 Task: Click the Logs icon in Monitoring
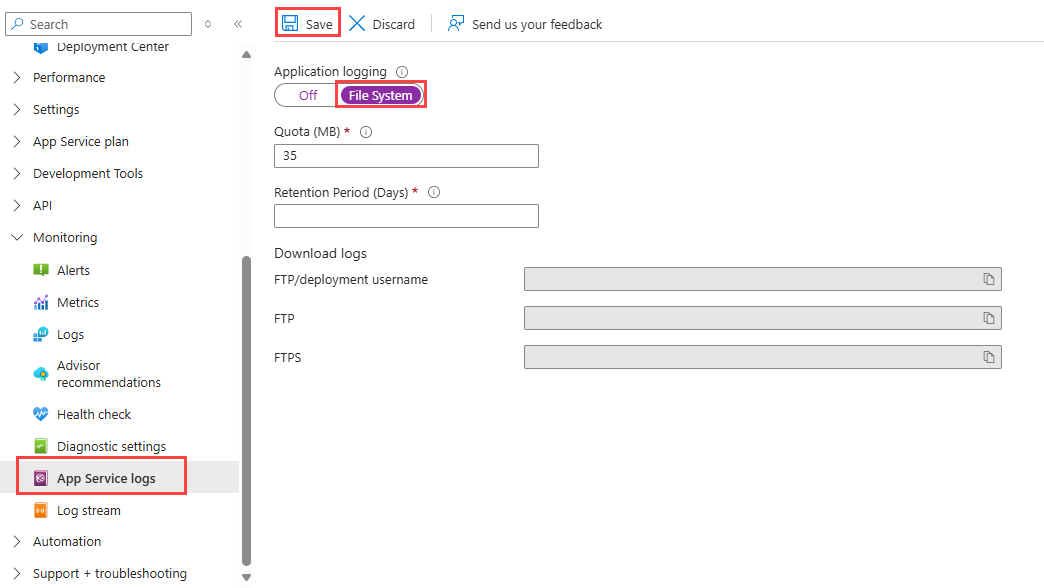click(x=42, y=333)
